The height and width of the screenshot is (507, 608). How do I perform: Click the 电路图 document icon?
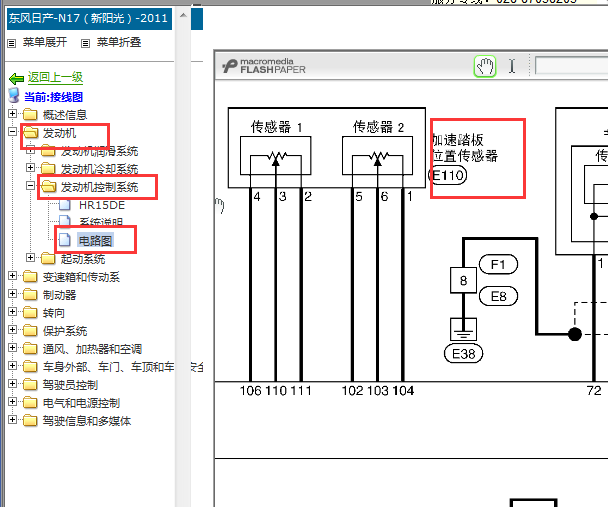coord(65,240)
